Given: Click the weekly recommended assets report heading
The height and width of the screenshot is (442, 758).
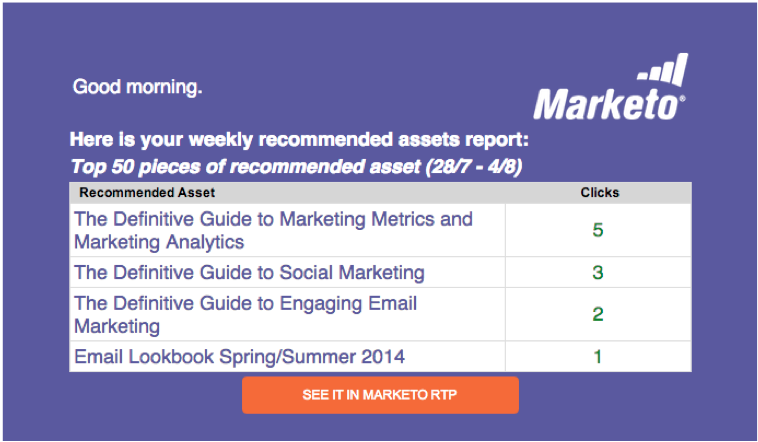Looking at the screenshot, I should [x=299, y=140].
